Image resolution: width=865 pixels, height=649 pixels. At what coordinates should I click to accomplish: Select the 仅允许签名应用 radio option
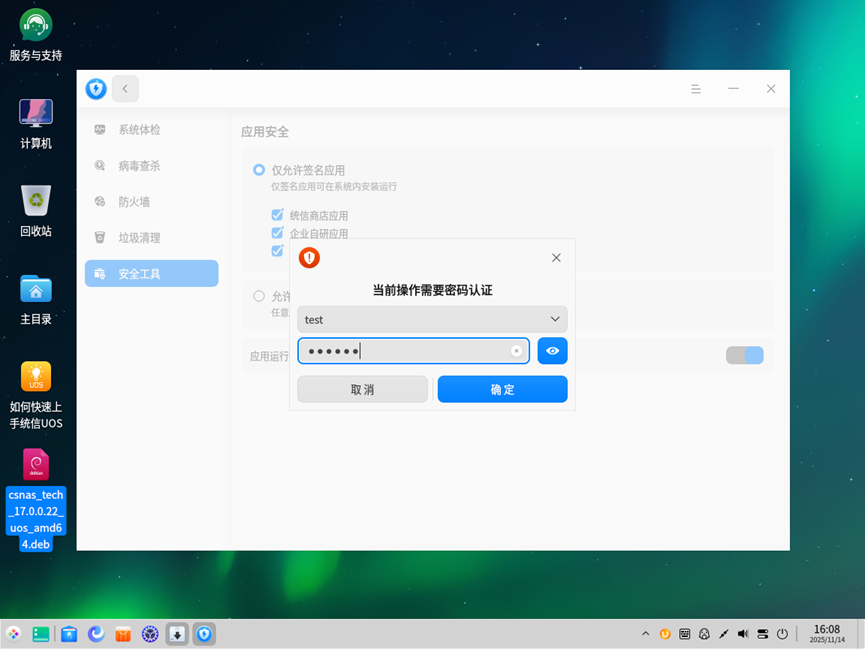pos(258,170)
